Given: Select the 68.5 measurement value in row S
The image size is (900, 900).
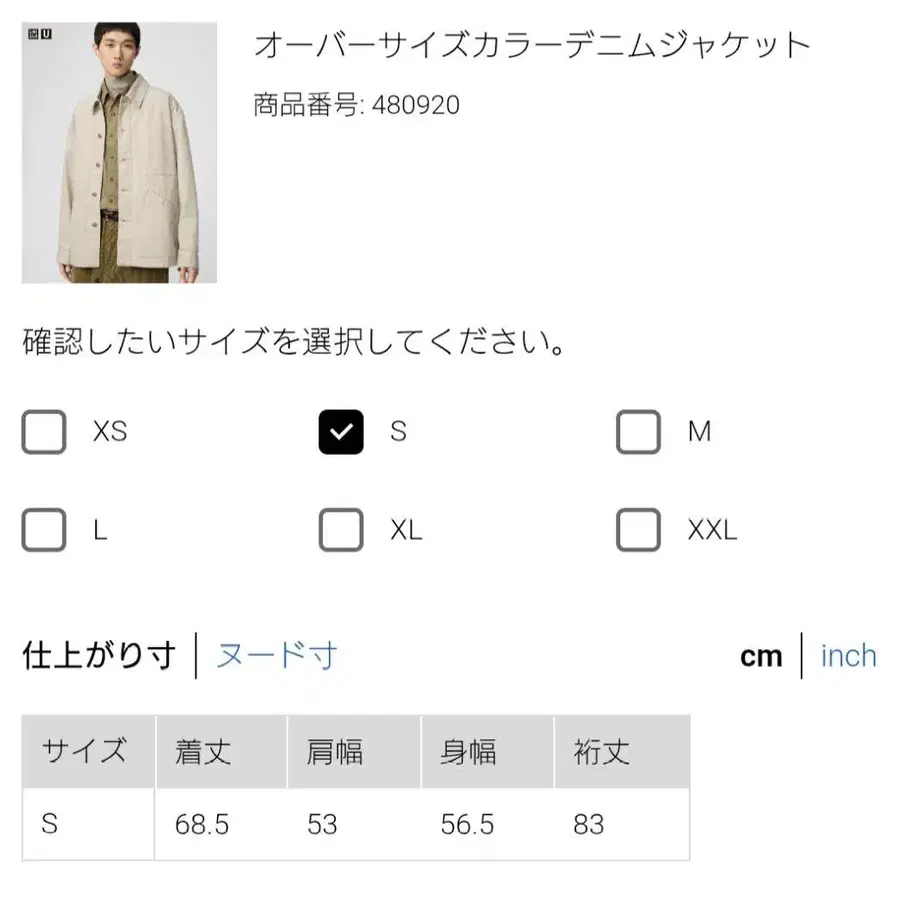Looking at the screenshot, I should (x=200, y=824).
